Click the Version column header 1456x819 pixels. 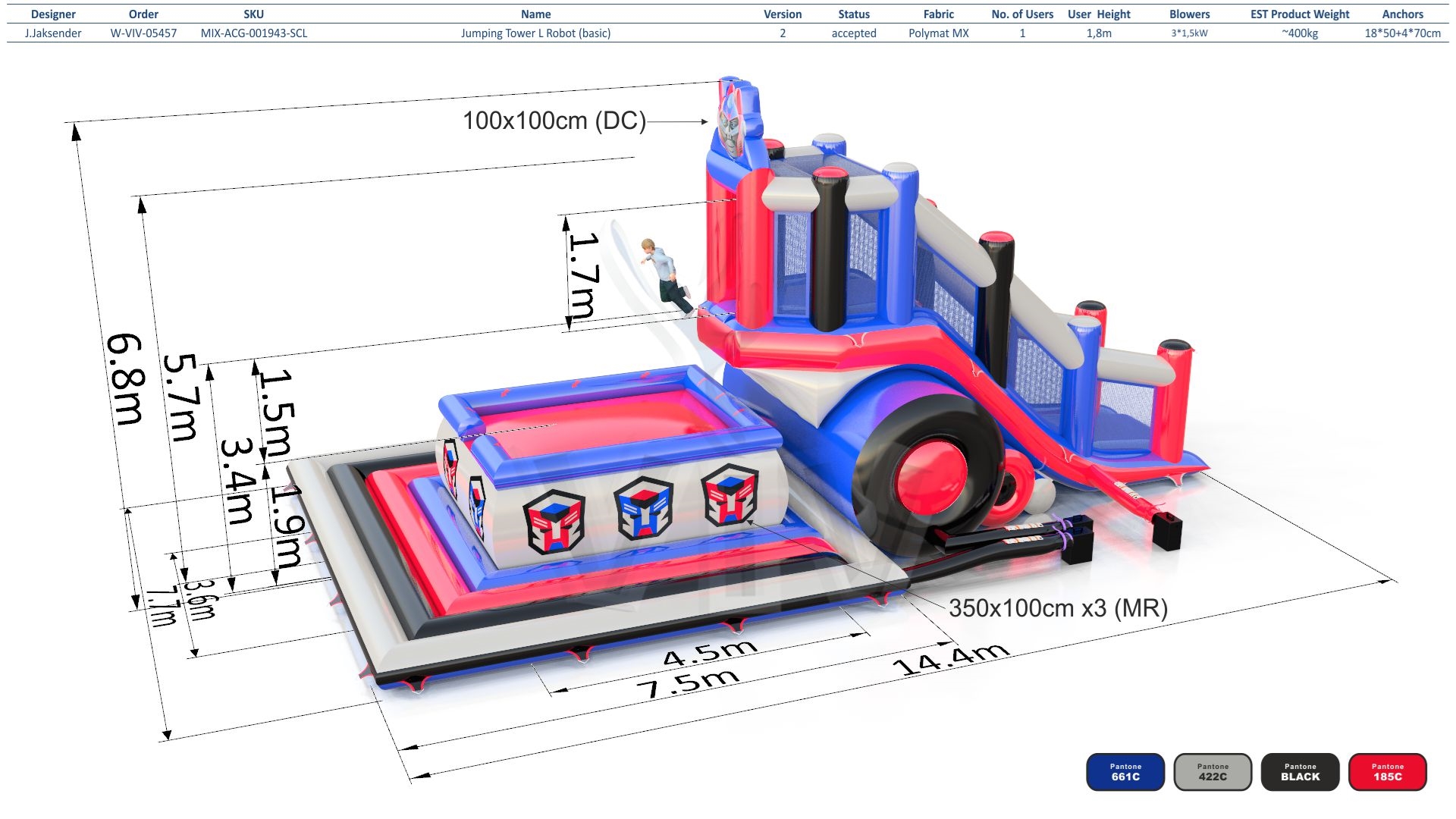point(783,14)
